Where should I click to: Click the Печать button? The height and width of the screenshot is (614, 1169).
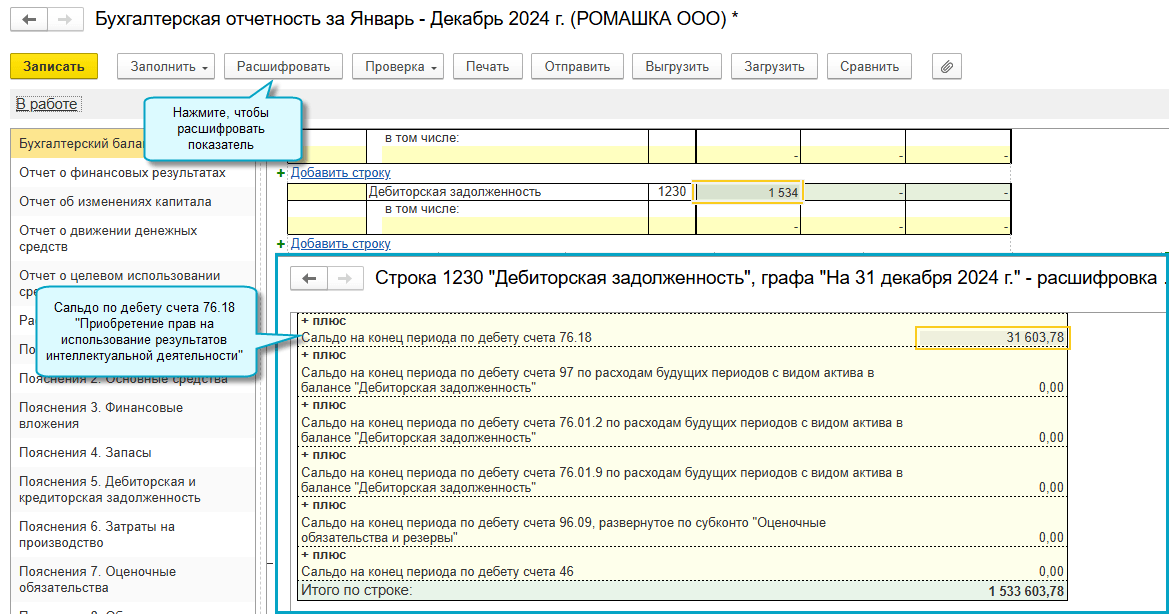pyautogui.click(x=488, y=66)
